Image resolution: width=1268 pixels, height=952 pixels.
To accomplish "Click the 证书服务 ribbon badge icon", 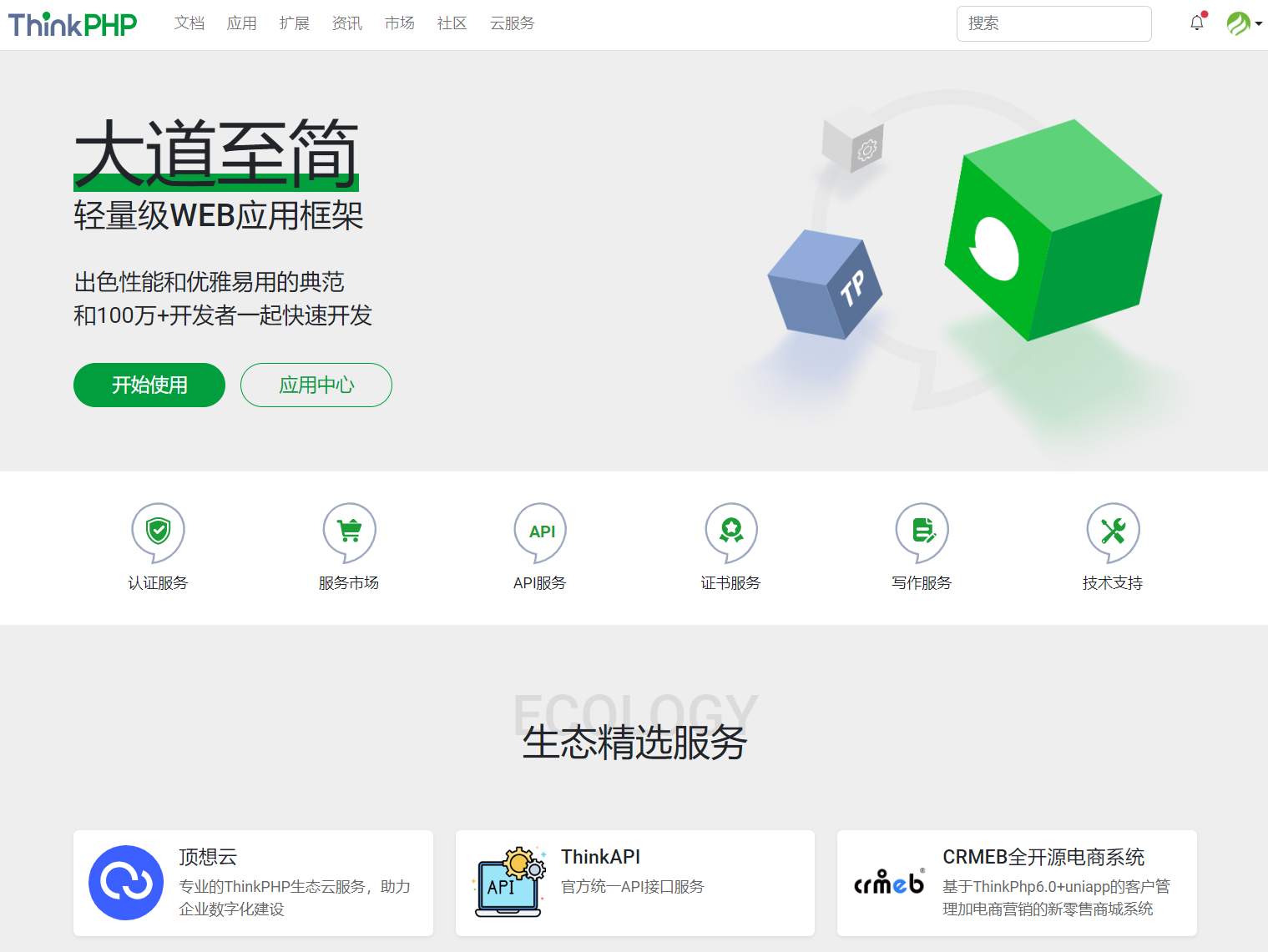I will click(x=731, y=532).
